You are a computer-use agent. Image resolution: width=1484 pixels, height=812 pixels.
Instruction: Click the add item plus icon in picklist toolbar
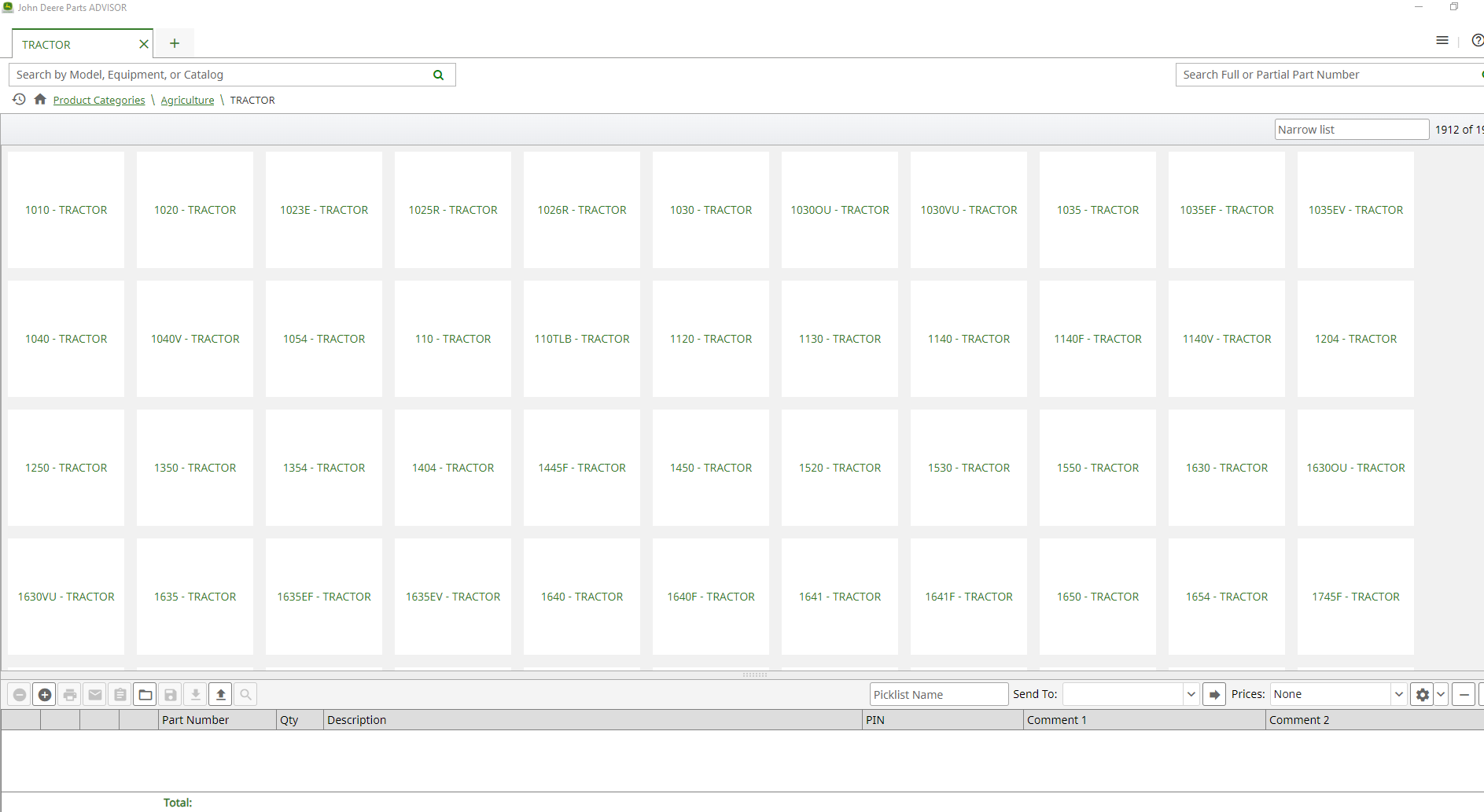[x=45, y=694]
